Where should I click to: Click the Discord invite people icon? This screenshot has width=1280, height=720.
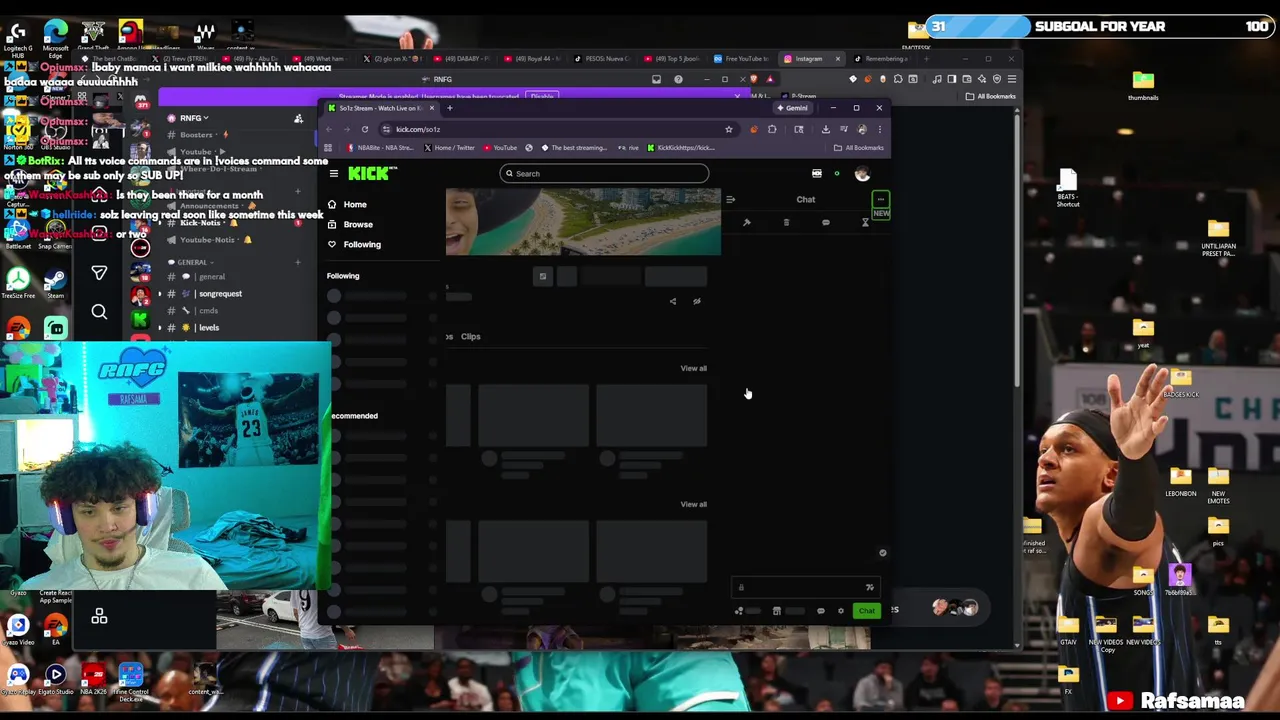click(x=298, y=119)
